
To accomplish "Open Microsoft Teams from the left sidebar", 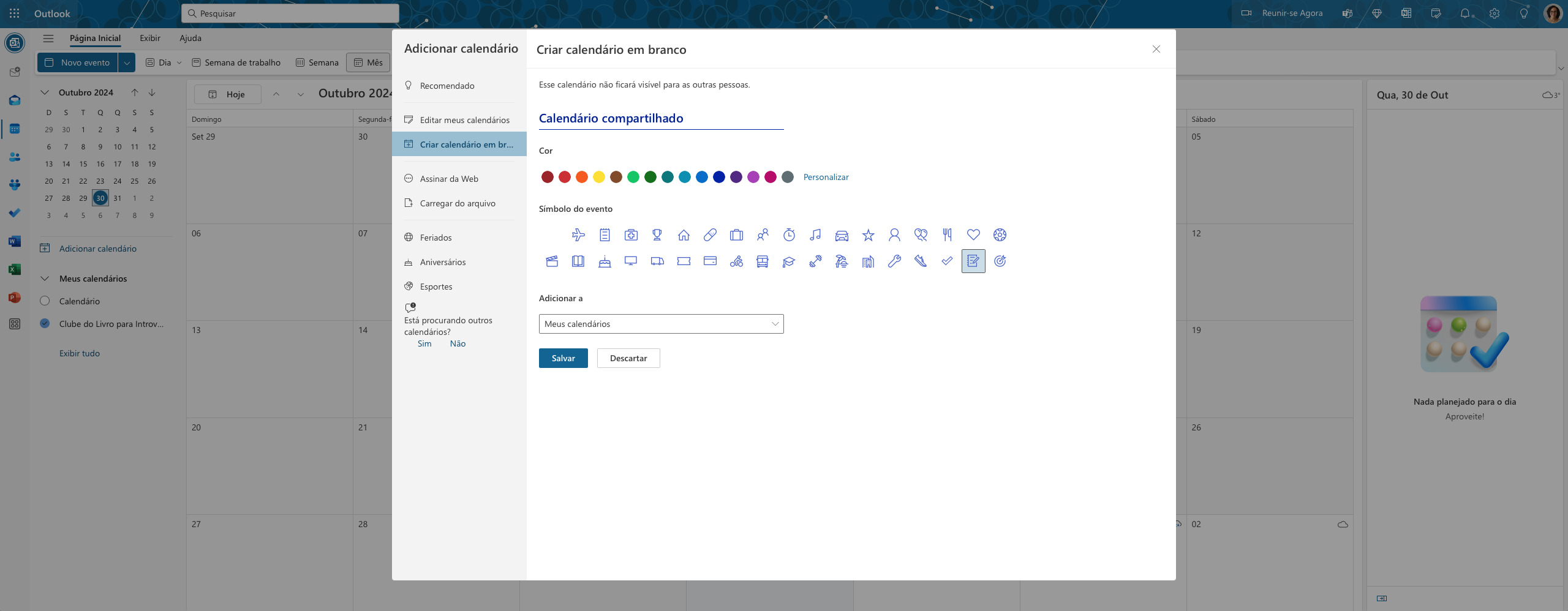I will coord(14,184).
